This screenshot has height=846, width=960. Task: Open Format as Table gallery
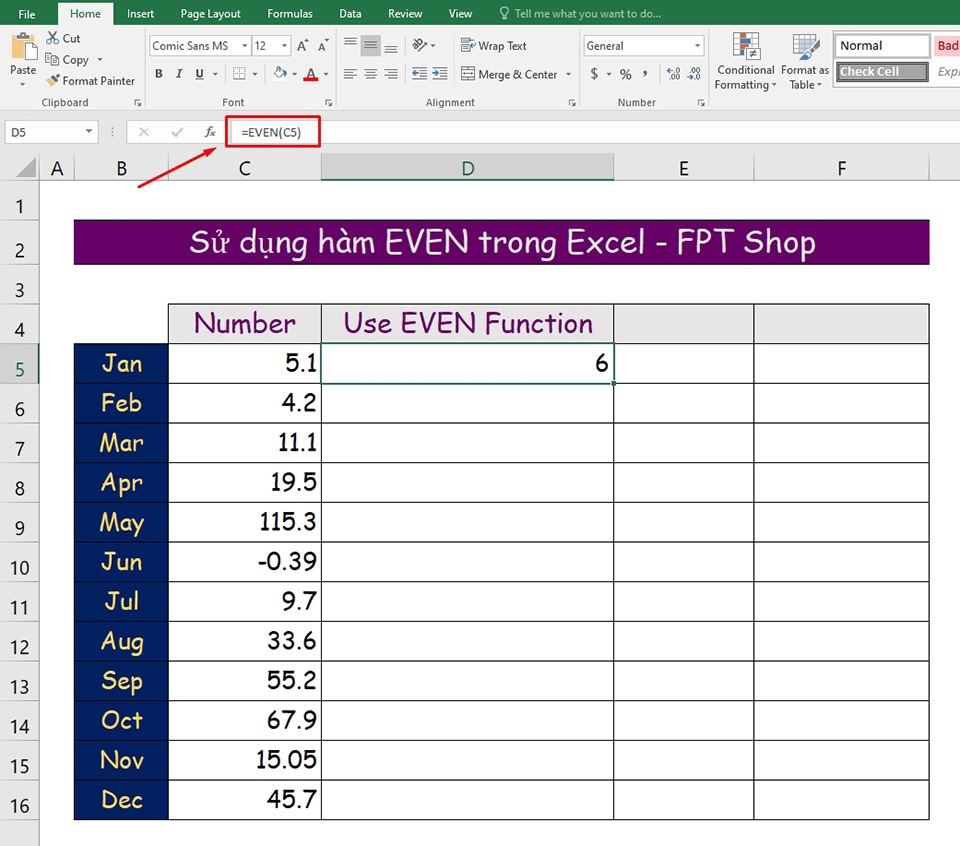pos(804,61)
